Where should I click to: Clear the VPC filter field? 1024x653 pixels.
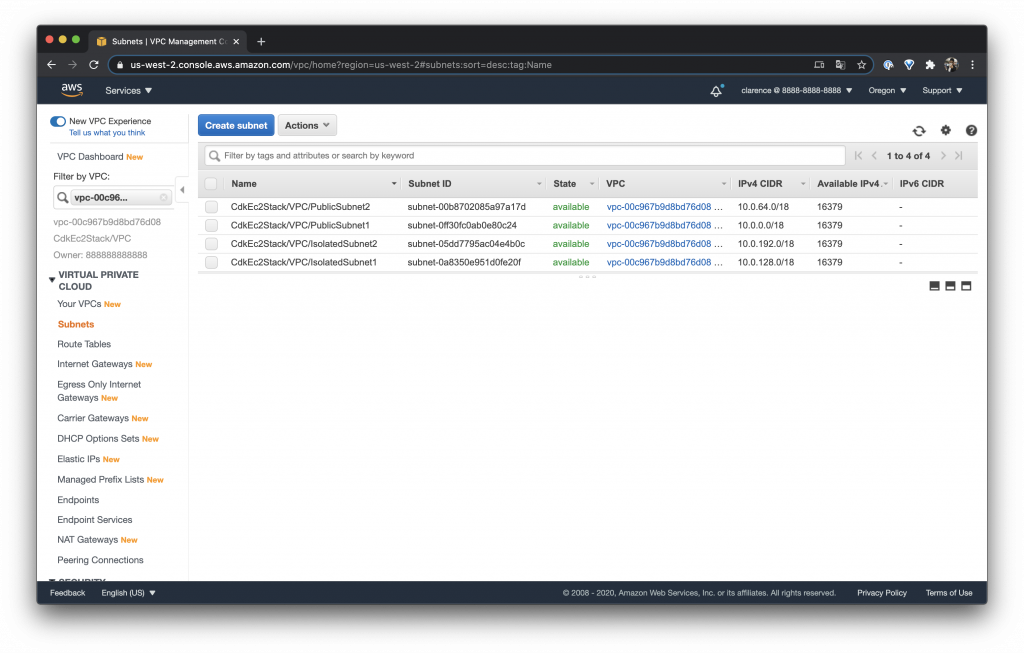coord(163,197)
